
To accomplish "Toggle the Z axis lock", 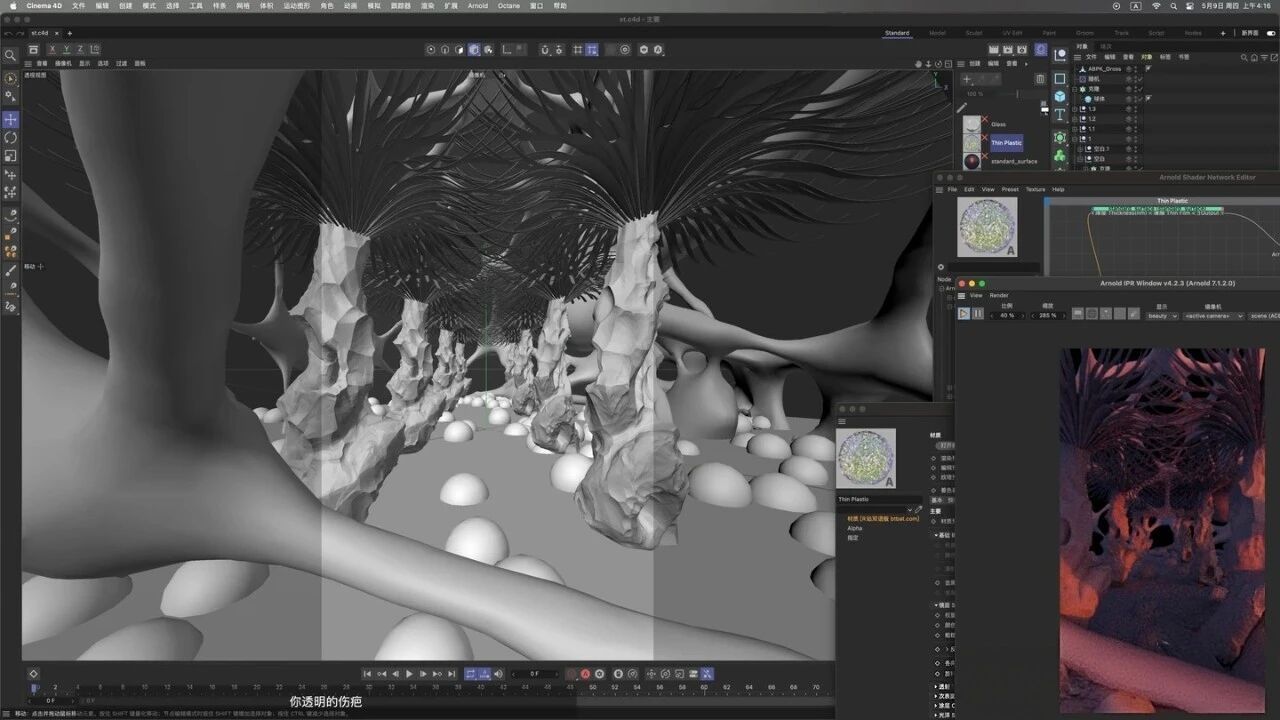I will pyautogui.click(x=80, y=49).
